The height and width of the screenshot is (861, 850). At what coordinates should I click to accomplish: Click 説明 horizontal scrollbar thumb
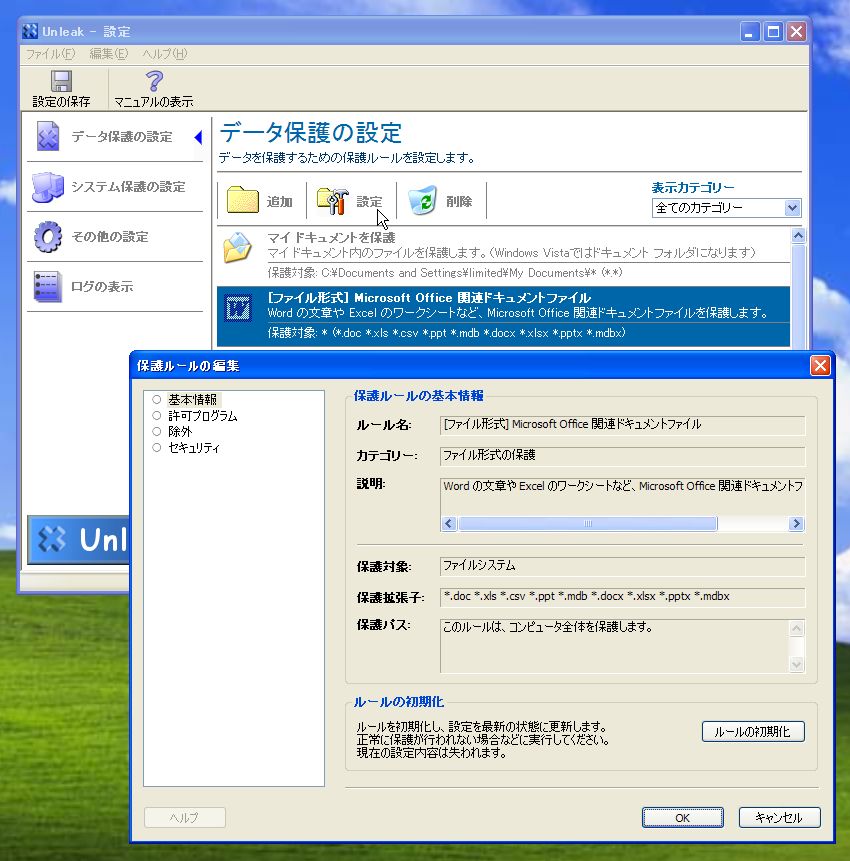click(x=588, y=523)
